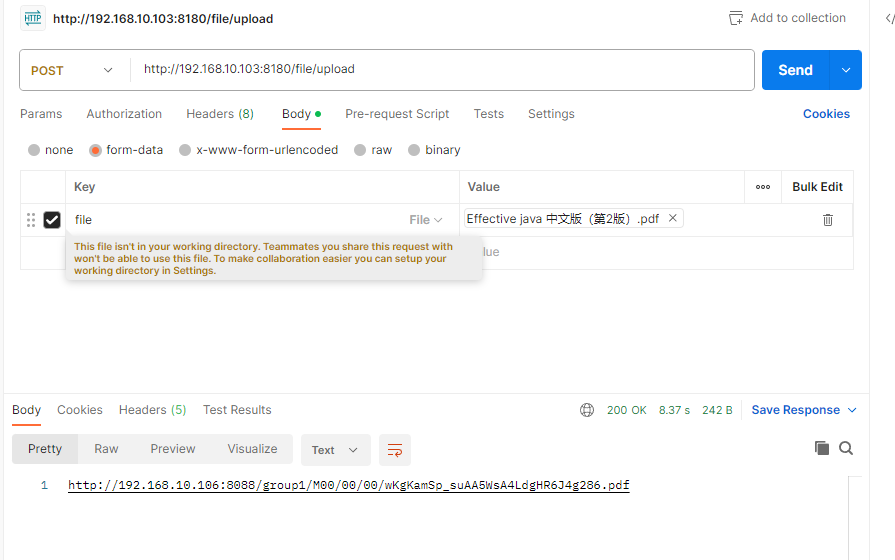
Task: Search the response with magnifier icon
Action: [x=846, y=448]
